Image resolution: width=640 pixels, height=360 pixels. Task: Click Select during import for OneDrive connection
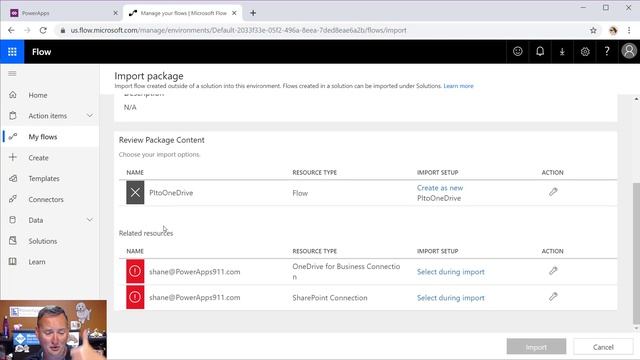coord(451,272)
